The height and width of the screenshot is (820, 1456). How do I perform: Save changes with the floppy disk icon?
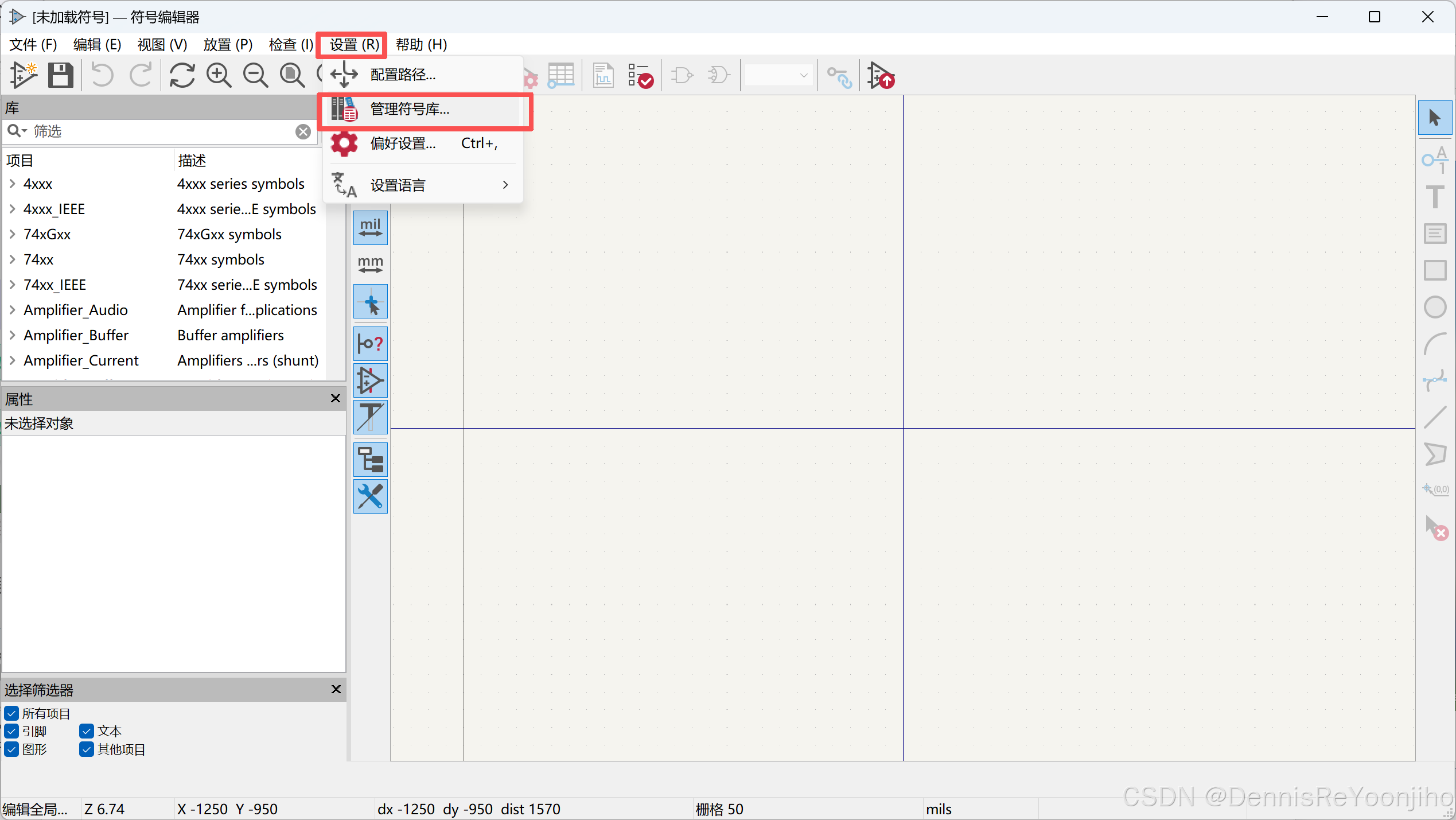tap(61, 75)
